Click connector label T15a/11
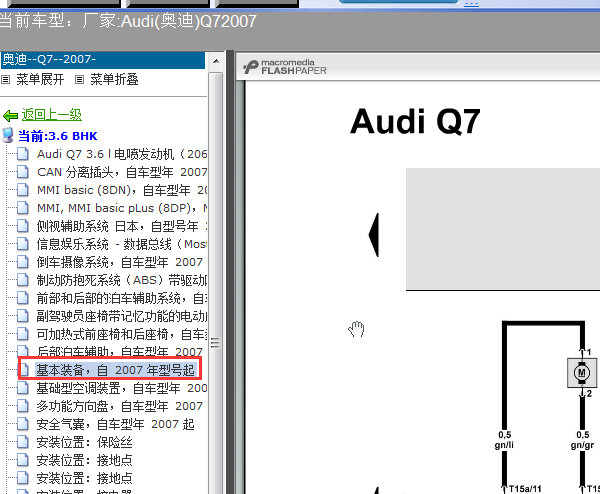The height and width of the screenshot is (494, 600). click(x=525, y=489)
